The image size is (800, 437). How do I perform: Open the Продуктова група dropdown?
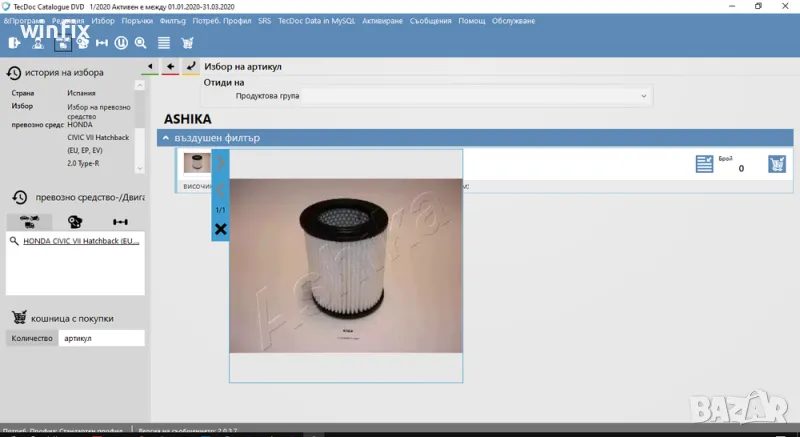coord(644,96)
